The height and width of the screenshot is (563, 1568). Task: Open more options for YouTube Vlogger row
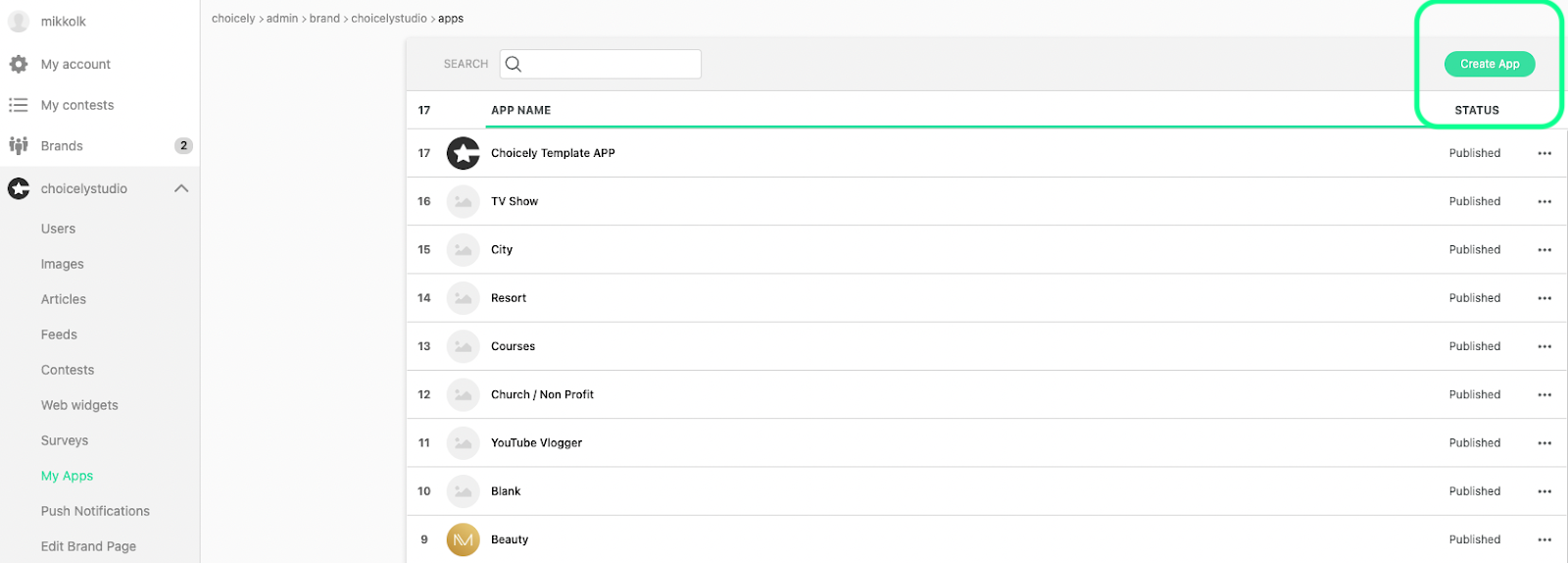point(1544,442)
